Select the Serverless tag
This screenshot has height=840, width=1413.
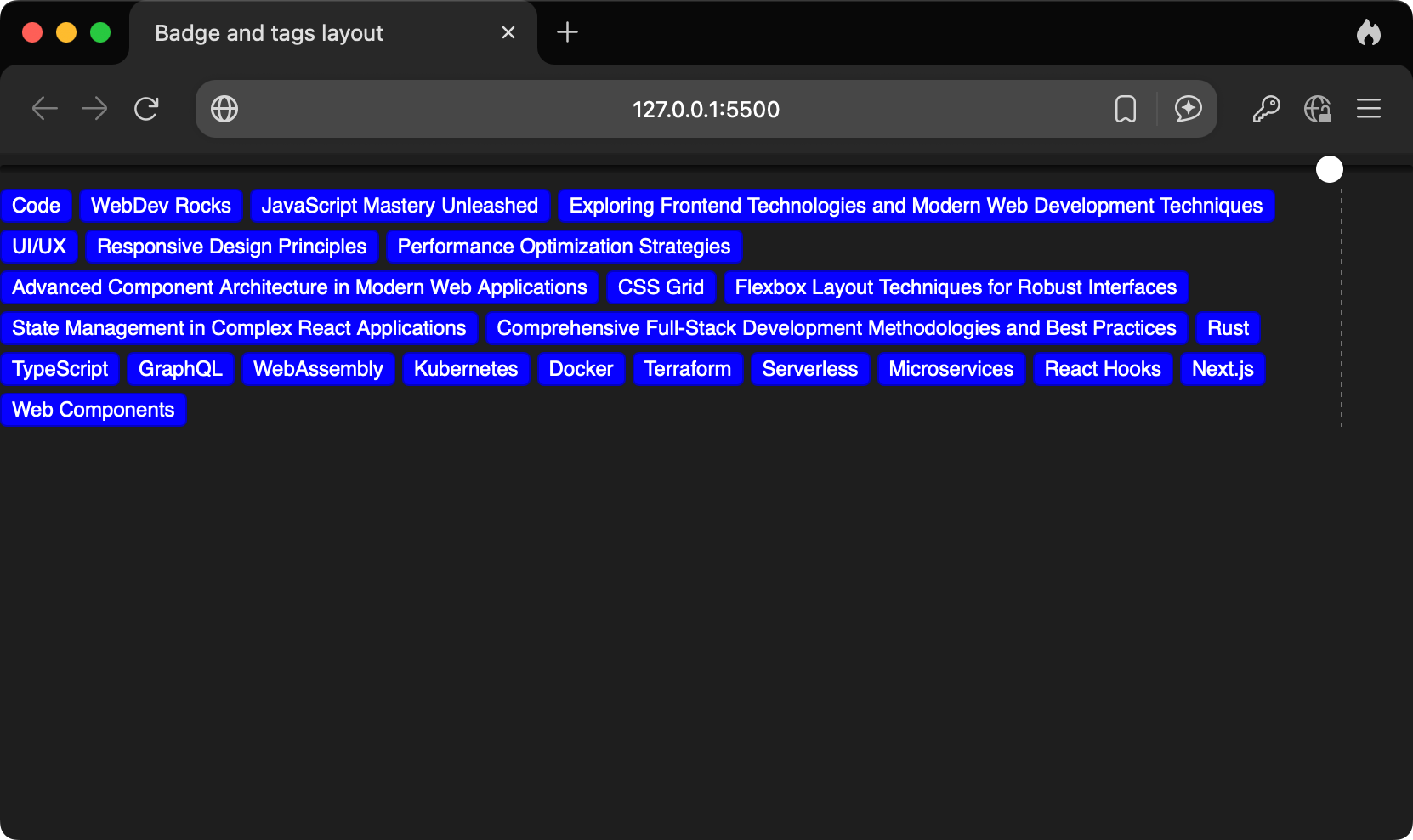pos(810,369)
